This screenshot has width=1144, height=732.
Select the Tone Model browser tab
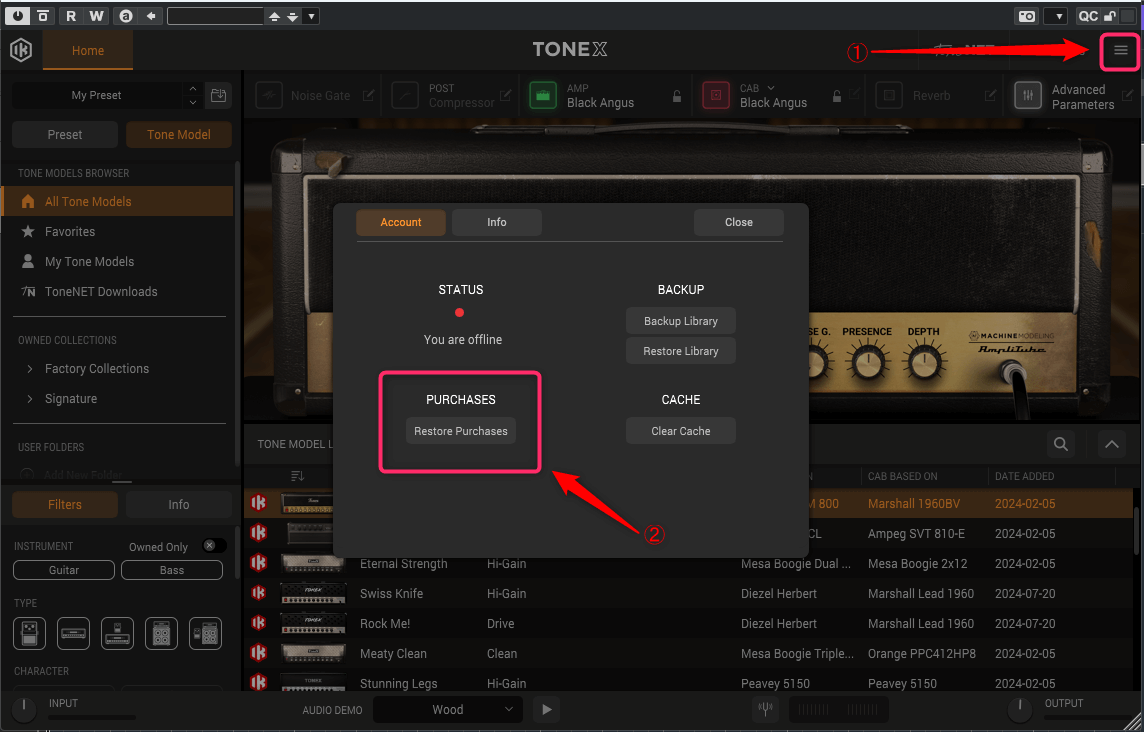(179, 134)
